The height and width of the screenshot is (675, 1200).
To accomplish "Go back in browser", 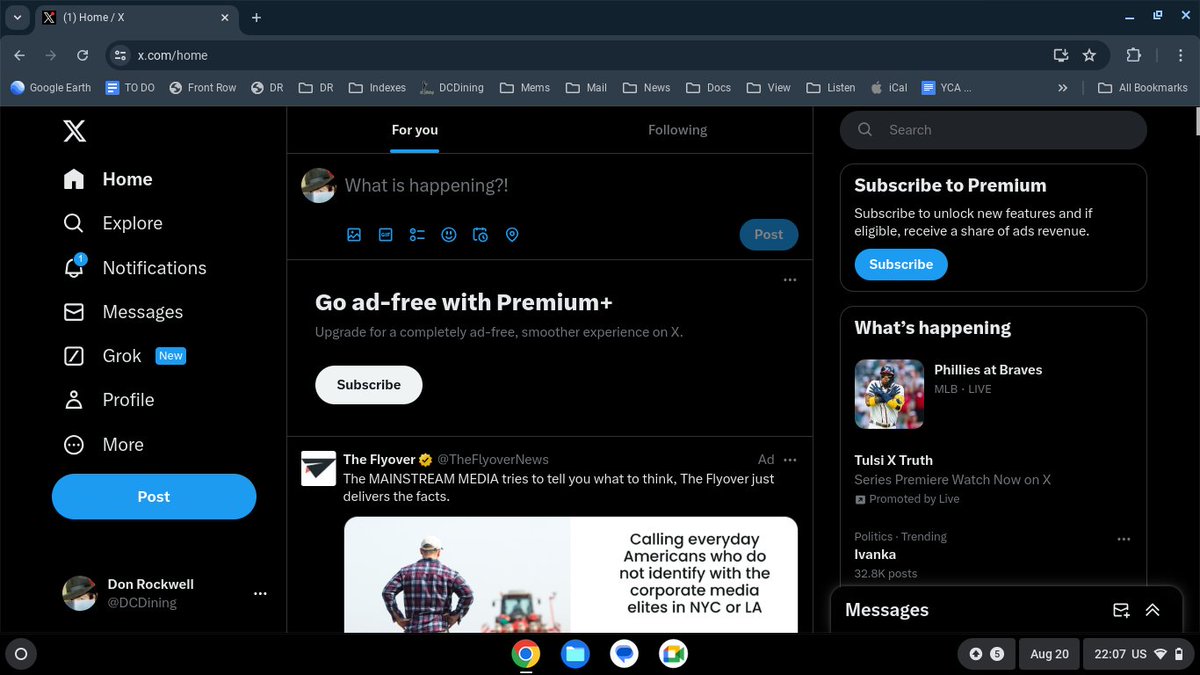I will (x=20, y=55).
